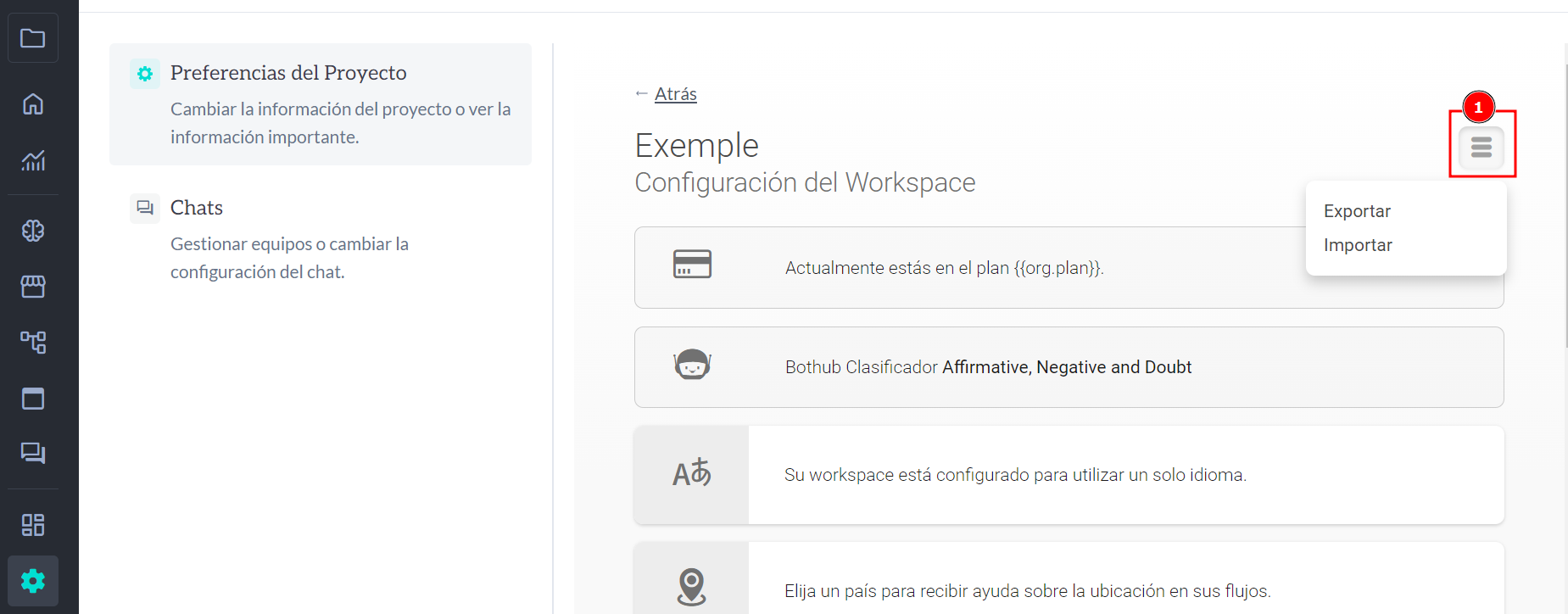Image resolution: width=1568 pixels, height=614 pixels.
Task: Click the settings gear in sidebar
Action: coord(33,581)
